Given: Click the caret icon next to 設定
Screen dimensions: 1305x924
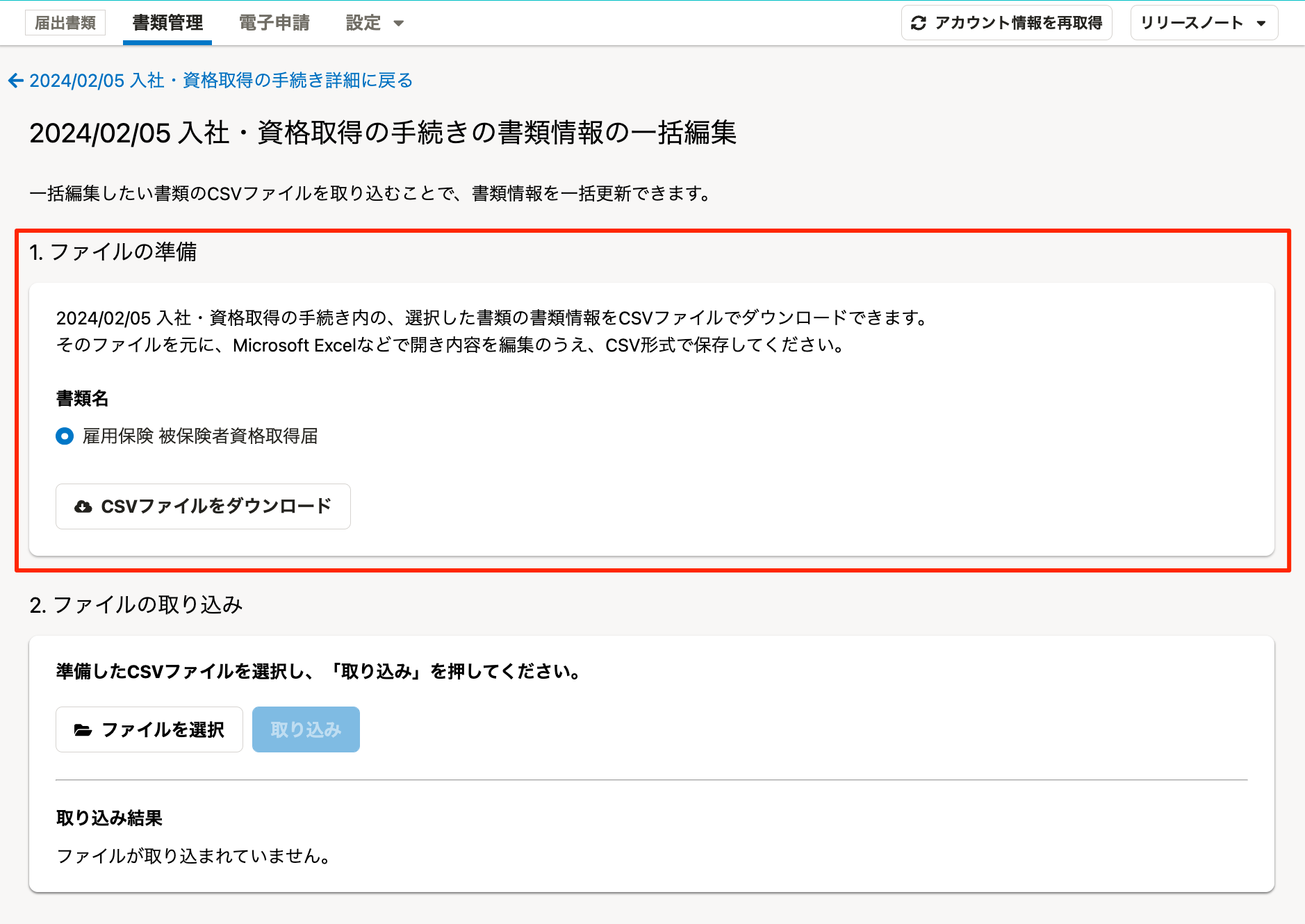Looking at the screenshot, I should click(x=398, y=23).
